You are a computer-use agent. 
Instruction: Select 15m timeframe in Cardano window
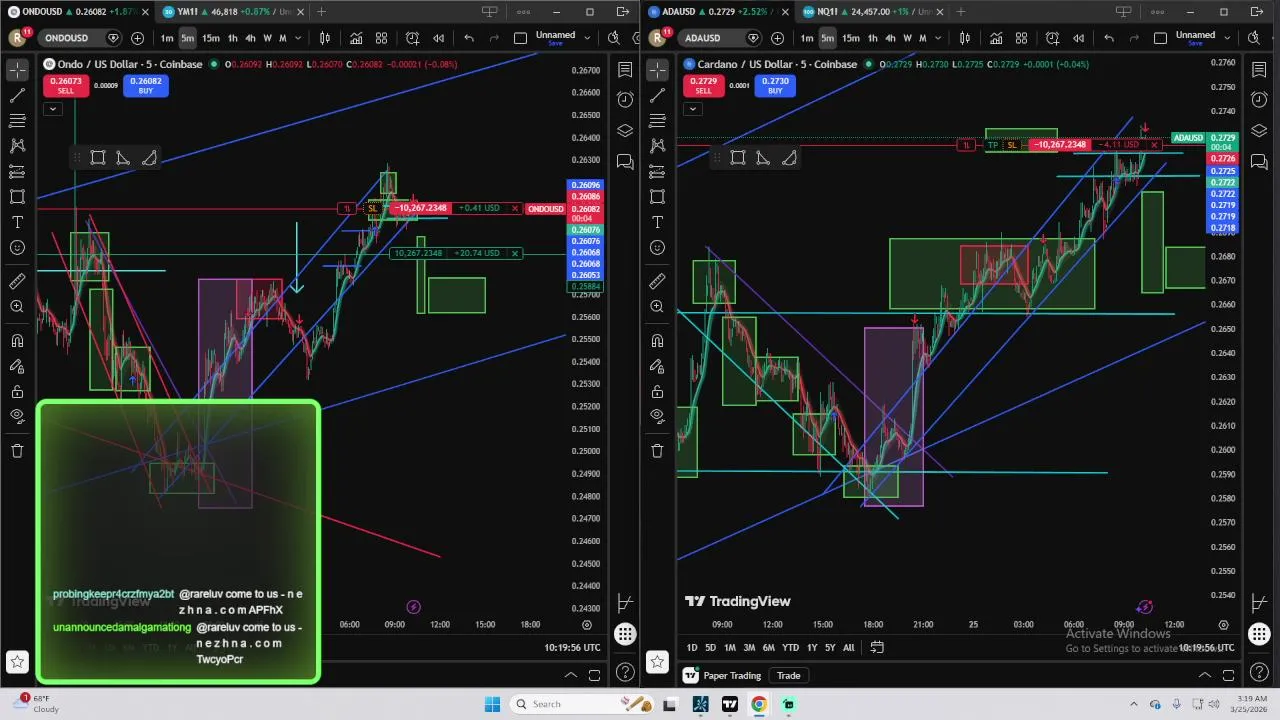click(x=850, y=38)
